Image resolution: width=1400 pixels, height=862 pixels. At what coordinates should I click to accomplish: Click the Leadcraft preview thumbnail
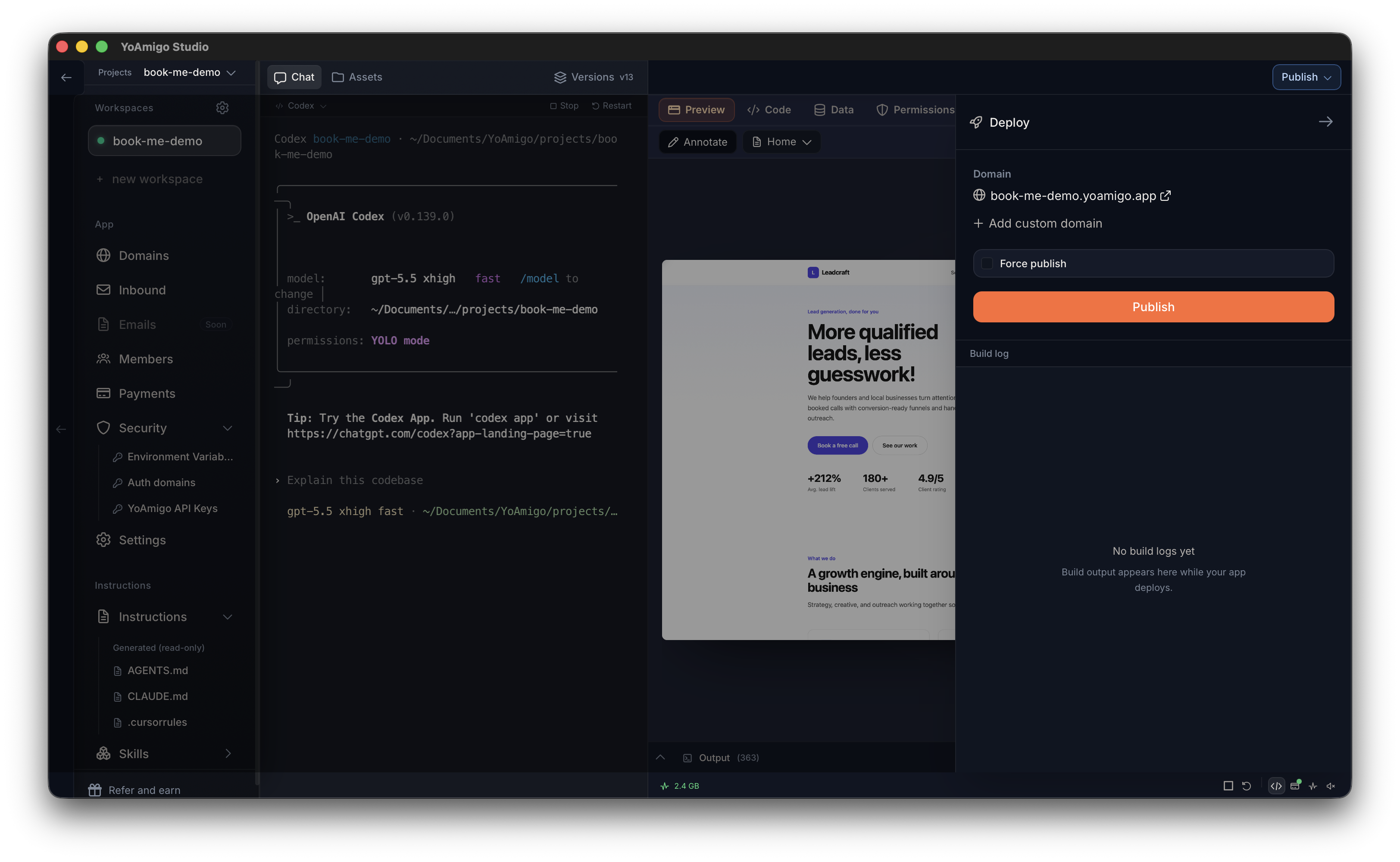coord(808,450)
